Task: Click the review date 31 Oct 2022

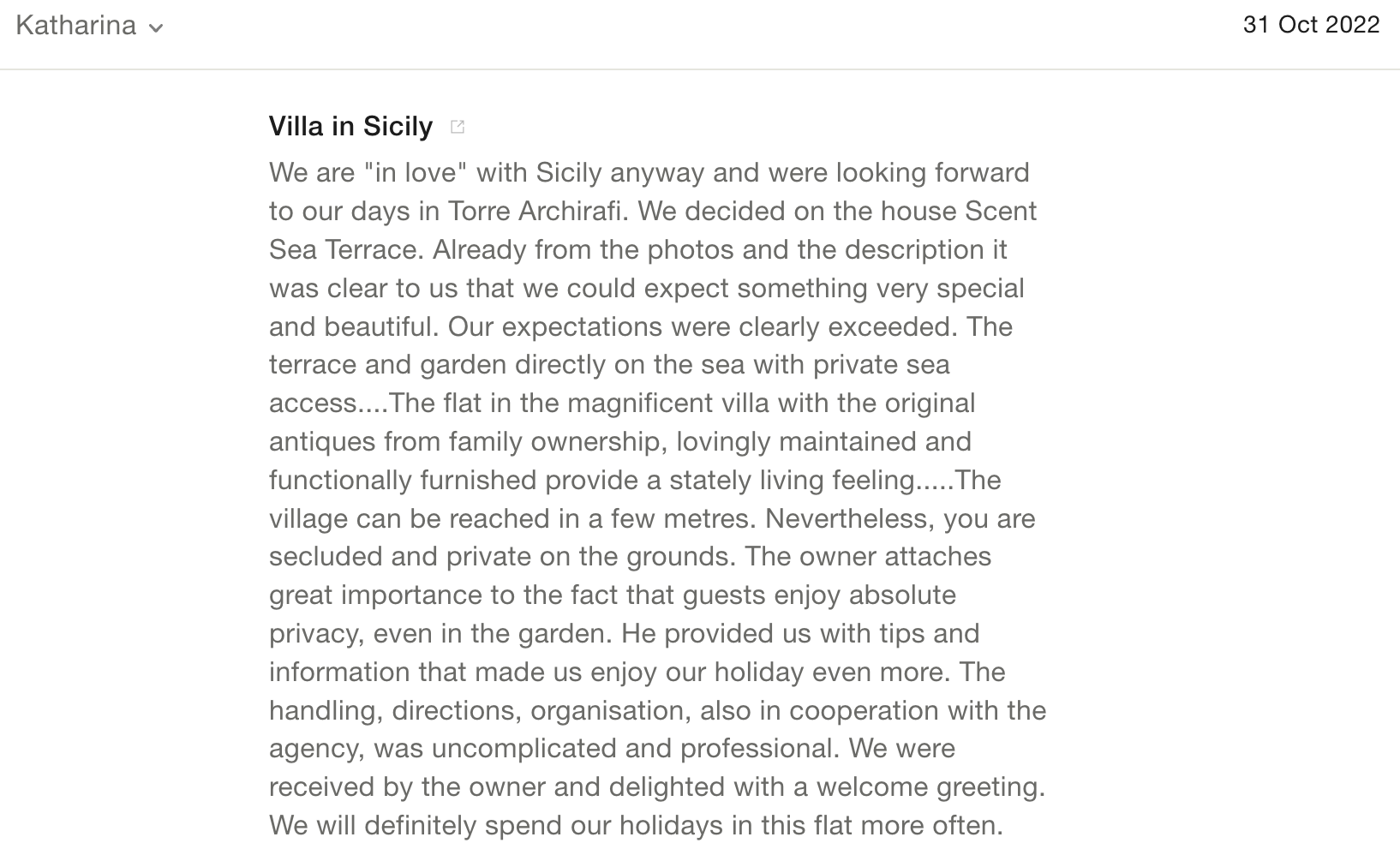Action: click(1311, 25)
